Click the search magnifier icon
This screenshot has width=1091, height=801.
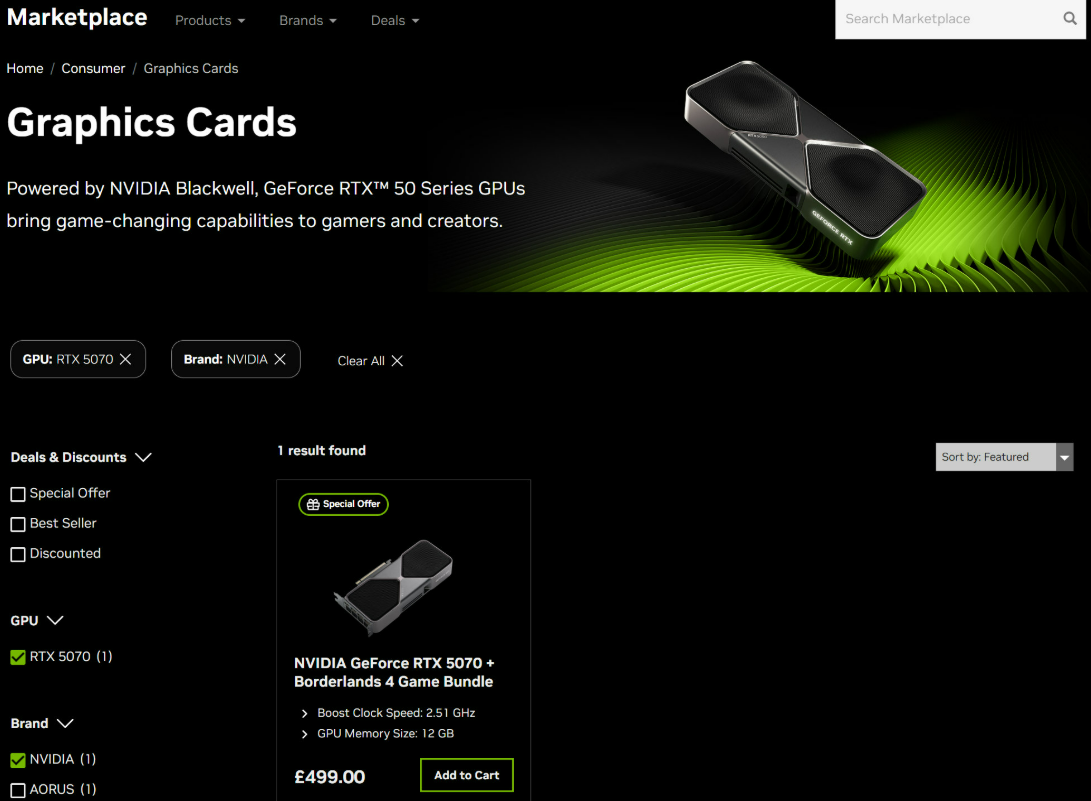1069,19
